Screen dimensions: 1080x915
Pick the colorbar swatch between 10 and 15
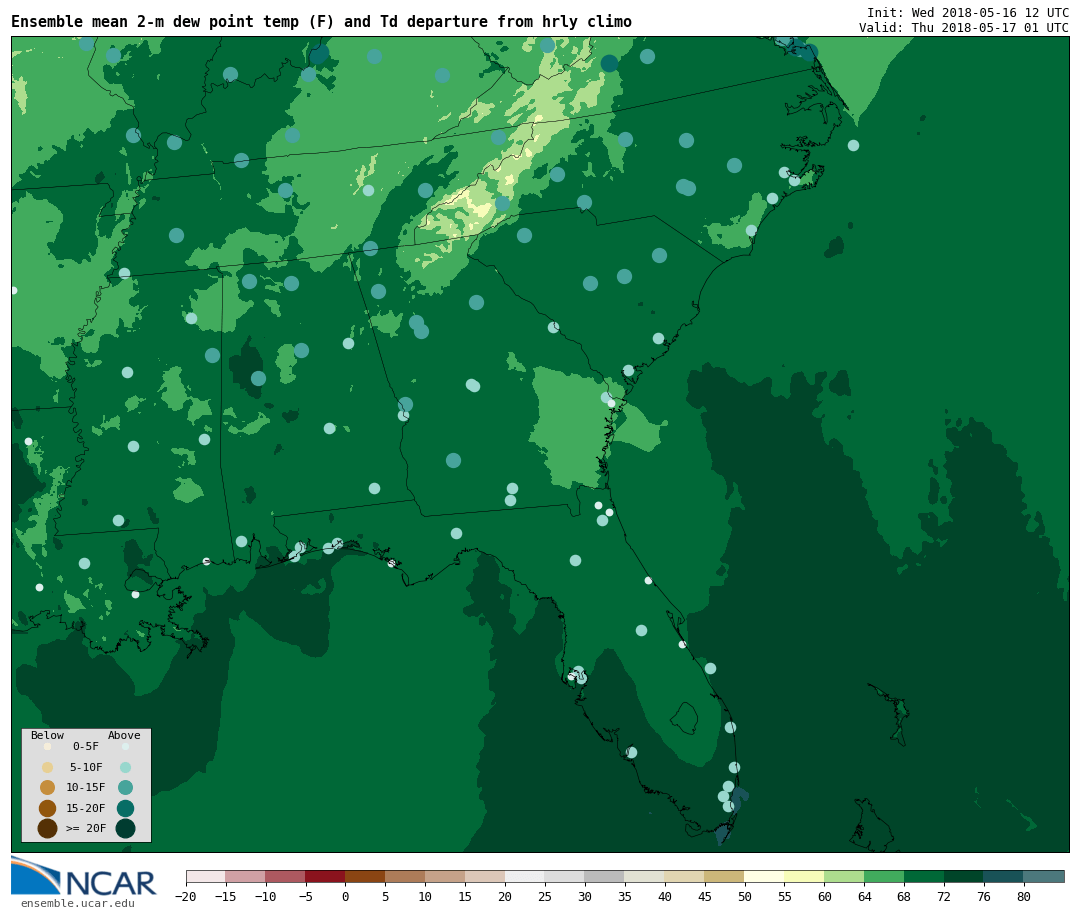click(445, 877)
